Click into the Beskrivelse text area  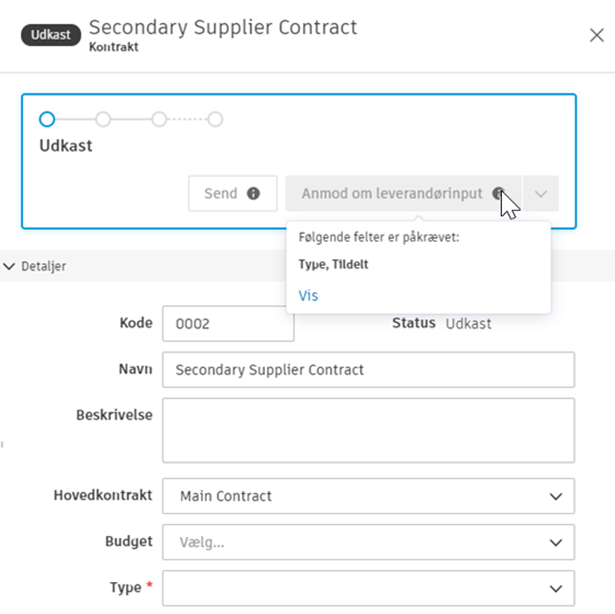pos(367,431)
